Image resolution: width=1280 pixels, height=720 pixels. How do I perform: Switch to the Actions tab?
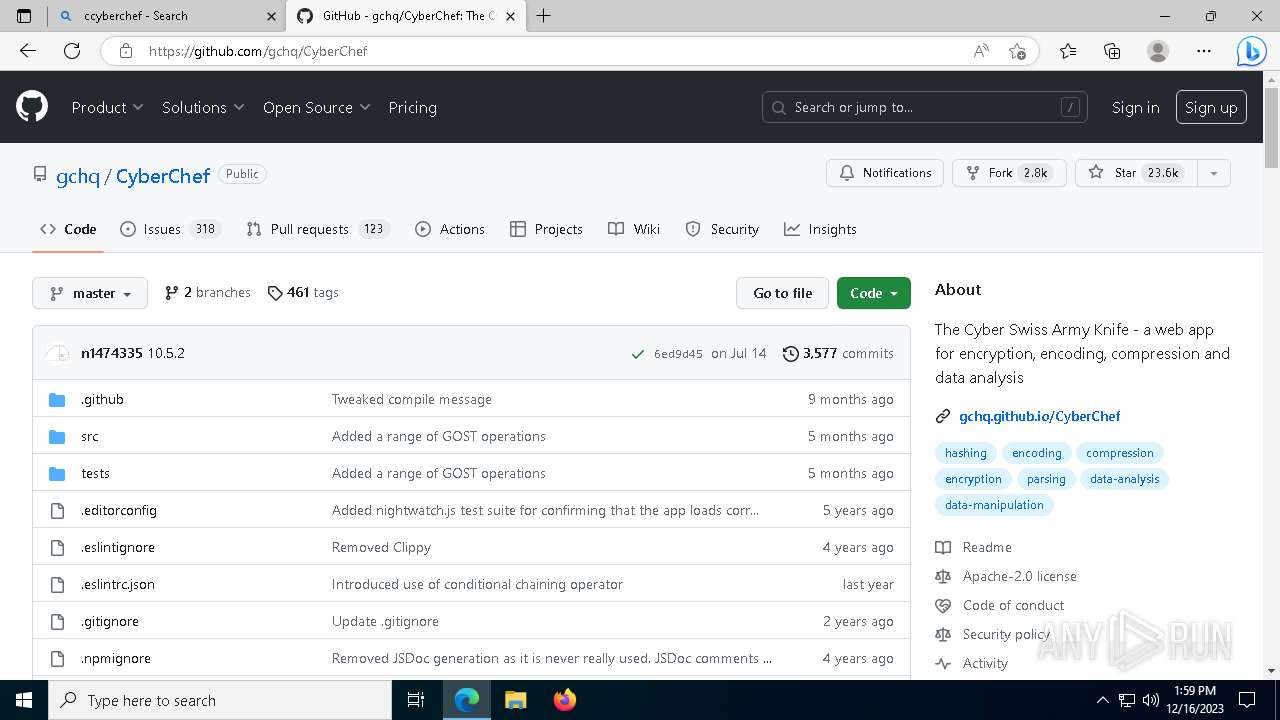click(450, 229)
